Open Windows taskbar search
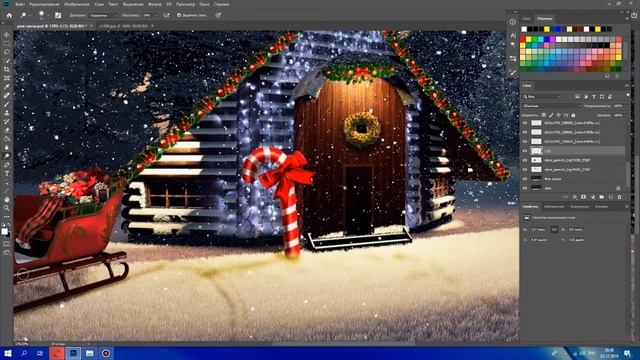The width and height of the screenshot is (640, 360). 24,353
